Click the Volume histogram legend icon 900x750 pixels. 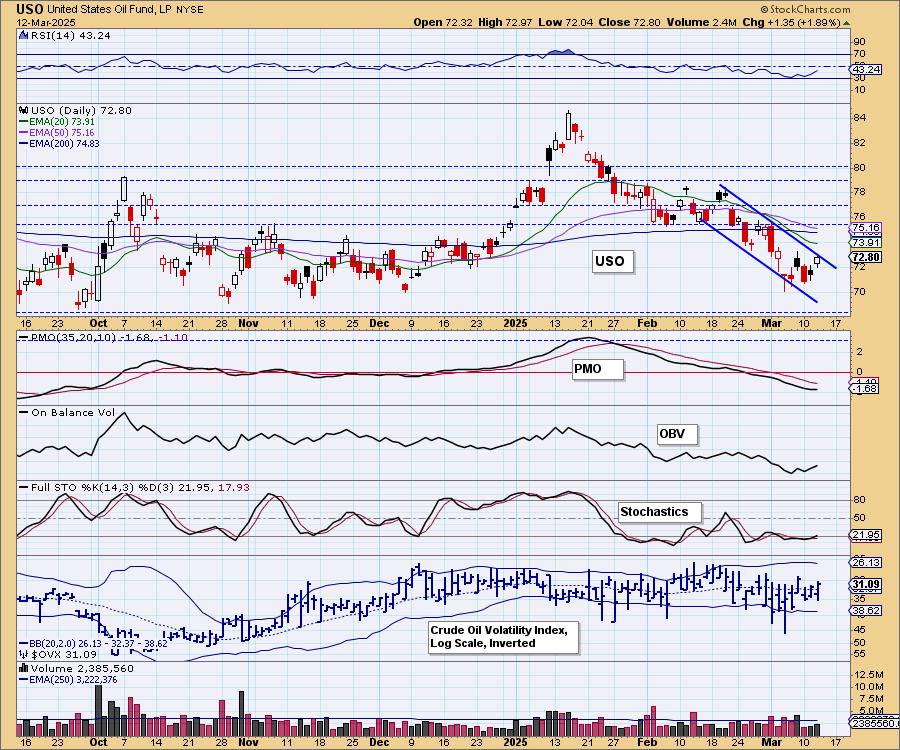pos(24,668)
